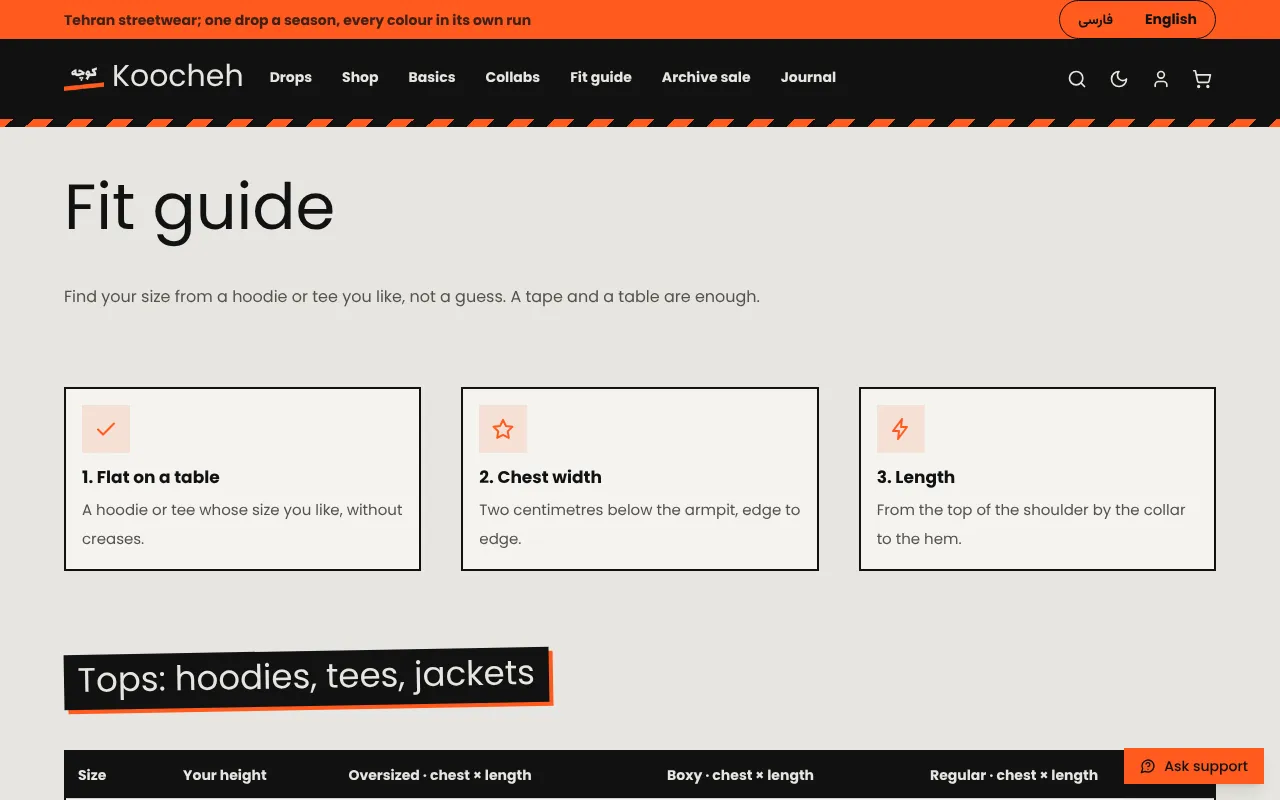Click the '2. Chest width' heading
Image resolution: width=1280 pixels, height=800 pixels.
(x=540, y=477)
